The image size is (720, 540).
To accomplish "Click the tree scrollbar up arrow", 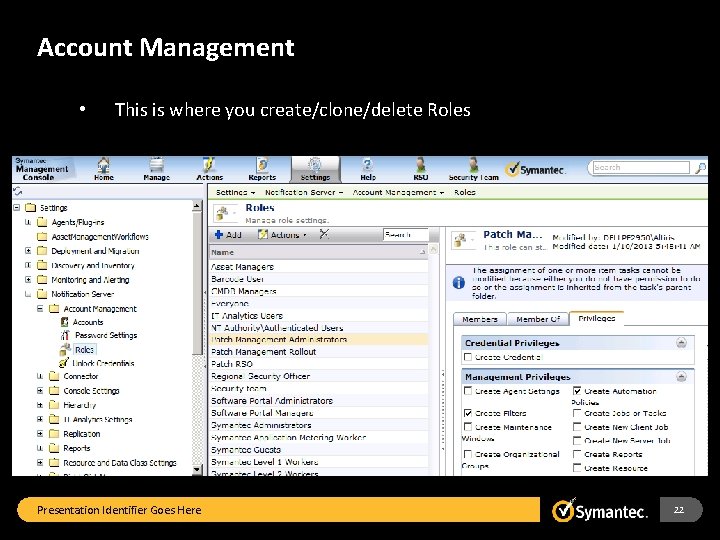I will tap(197, 206).
